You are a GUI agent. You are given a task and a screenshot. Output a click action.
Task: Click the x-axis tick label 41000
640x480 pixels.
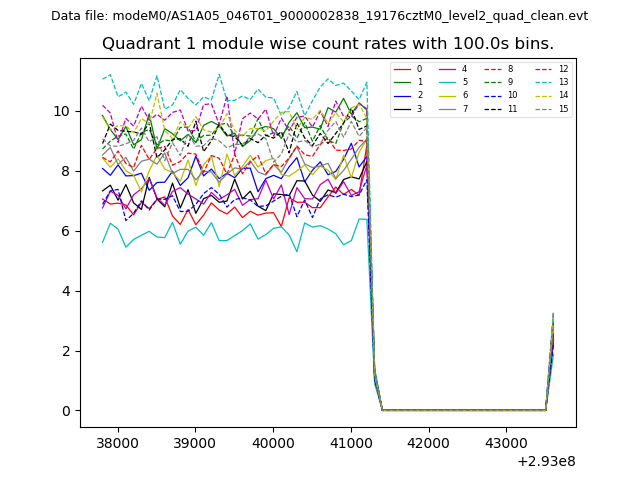[349, 441]
